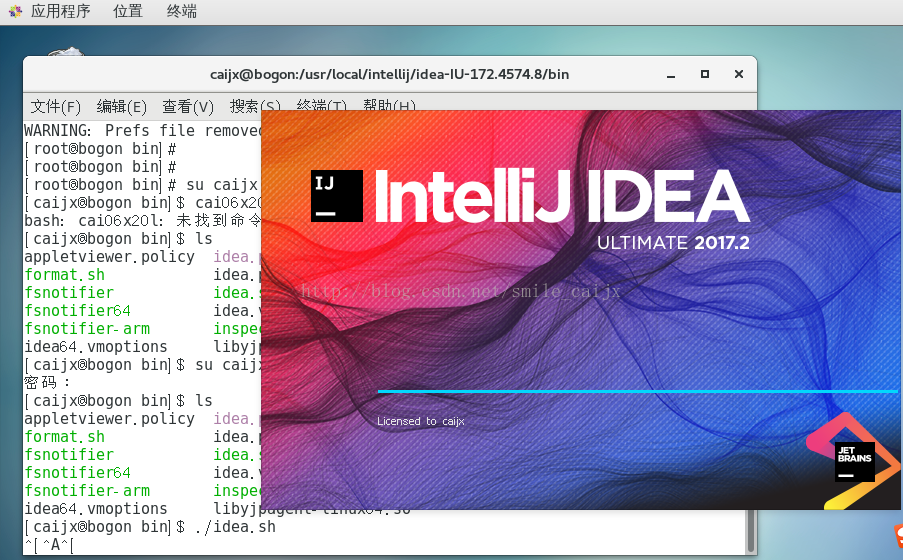Click the terminal title bar text
903x560 pixels.
(x=389, y=74)
